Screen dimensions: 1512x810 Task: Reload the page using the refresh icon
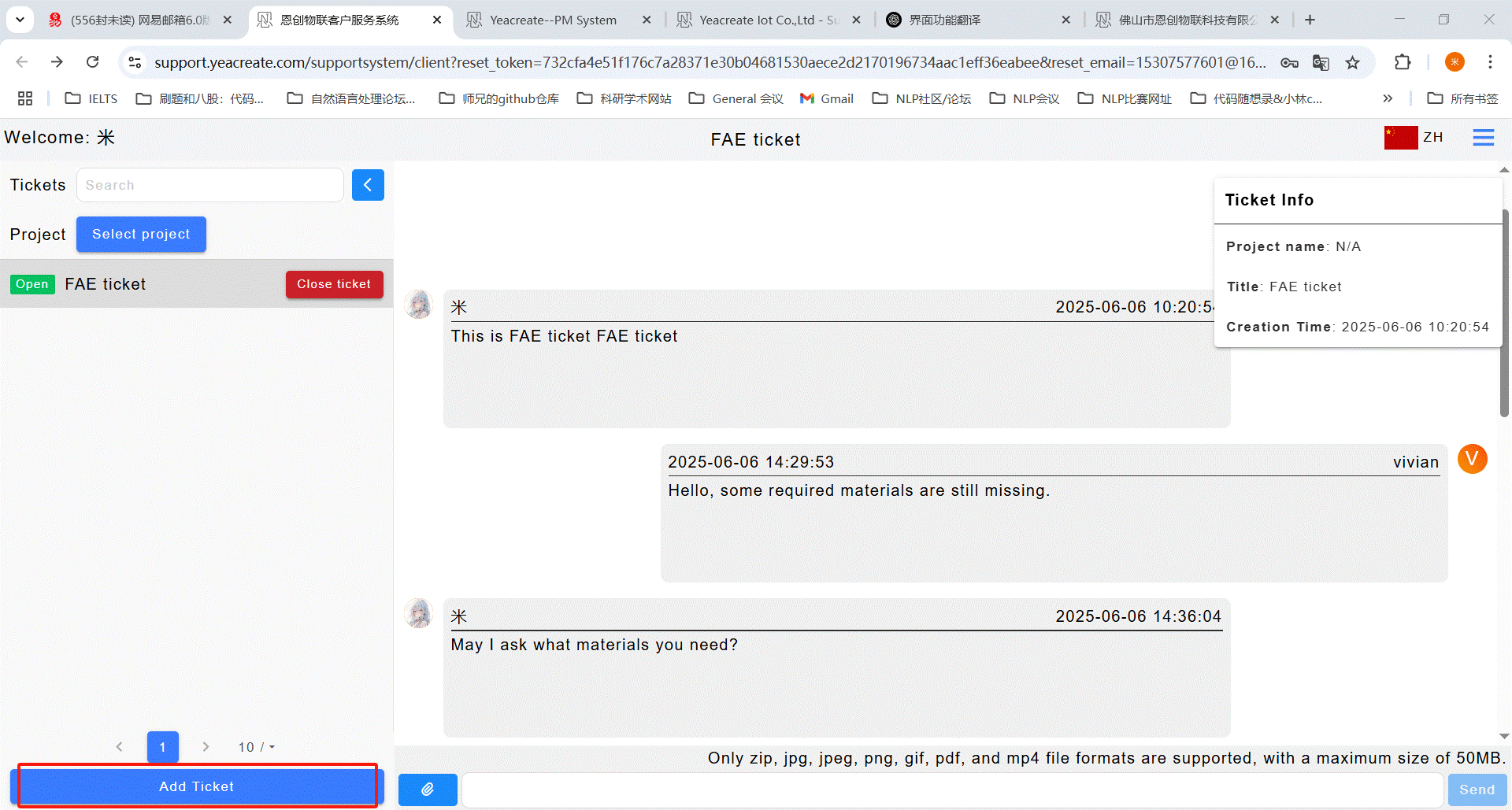coord(93,62)
